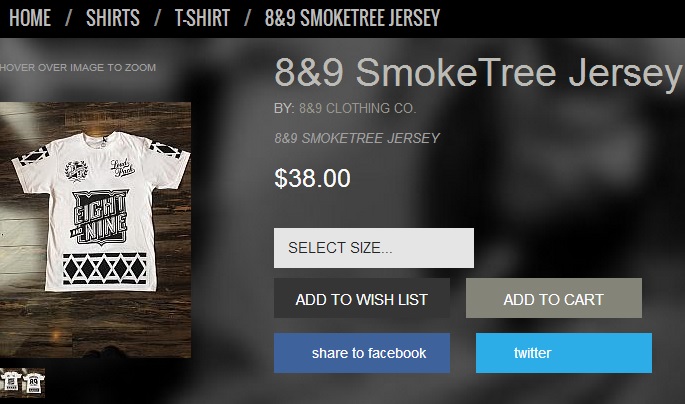Select the first front-view shirt thumbnail
The image size is (685, 404).
[x=11, y=382]
